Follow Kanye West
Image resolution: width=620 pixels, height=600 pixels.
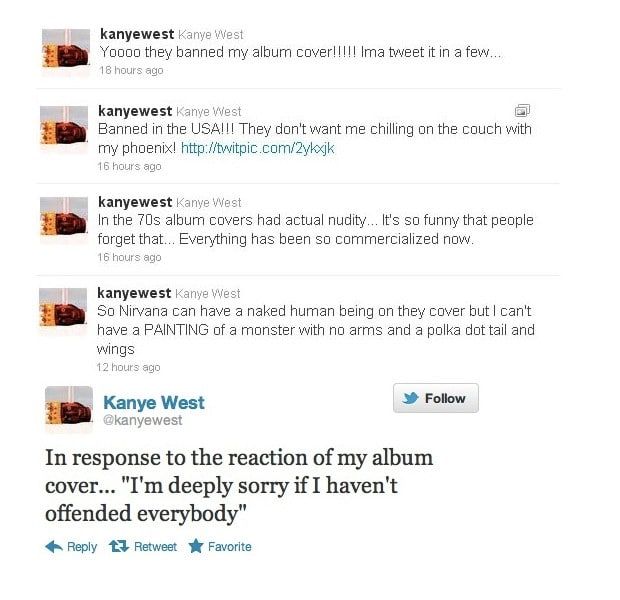[x=436, y=398]
